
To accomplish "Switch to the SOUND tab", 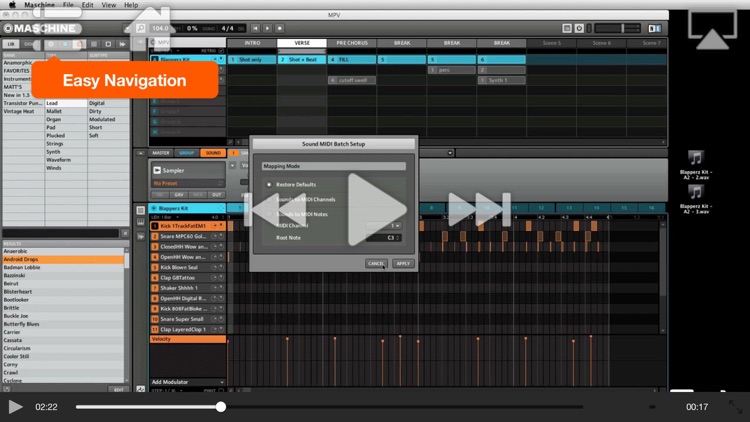I will tap(213, 153).
